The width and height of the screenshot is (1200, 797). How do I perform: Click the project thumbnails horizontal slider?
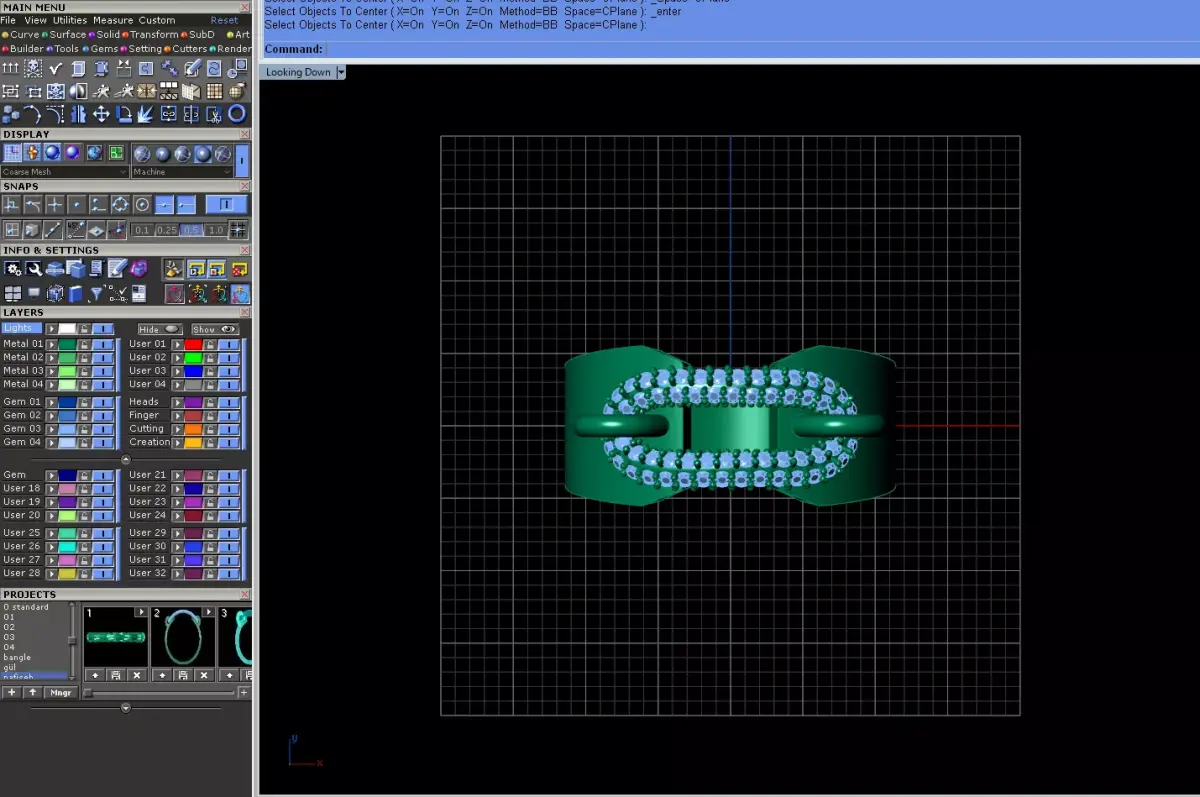pyautogui.click(x=158, y=693)
